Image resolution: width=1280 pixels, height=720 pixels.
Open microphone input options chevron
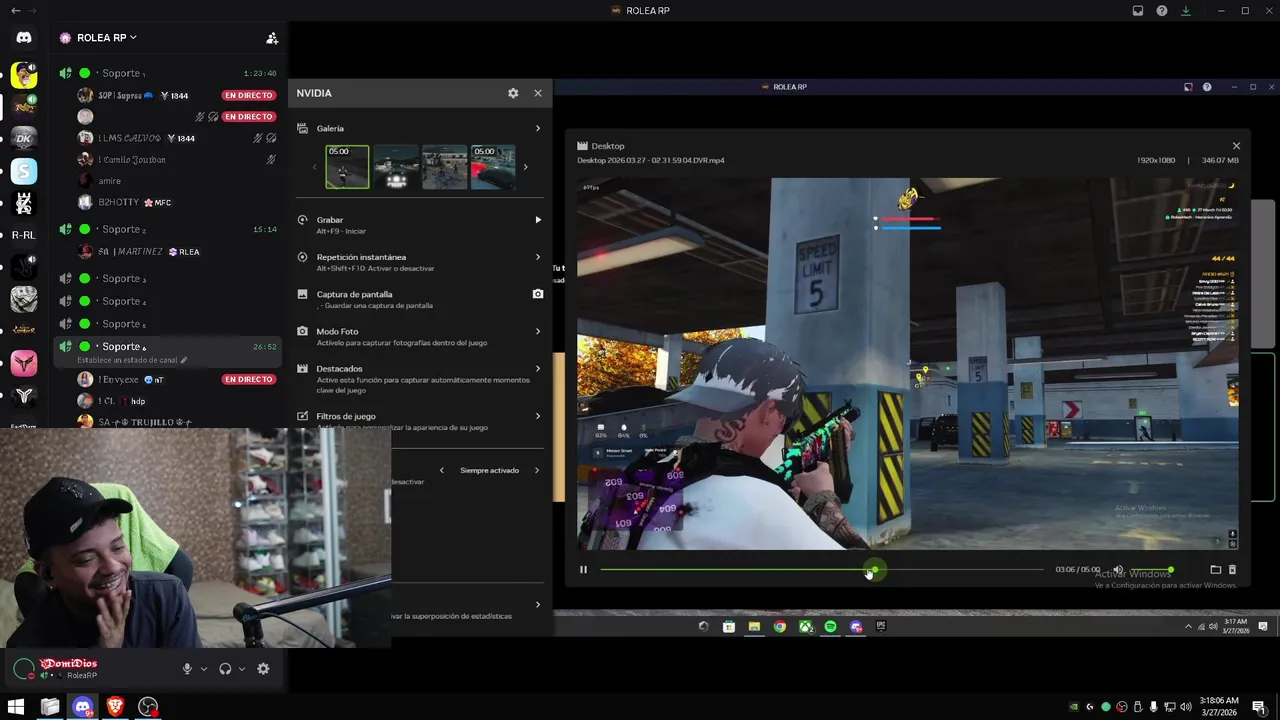click(x=204, y=669)
